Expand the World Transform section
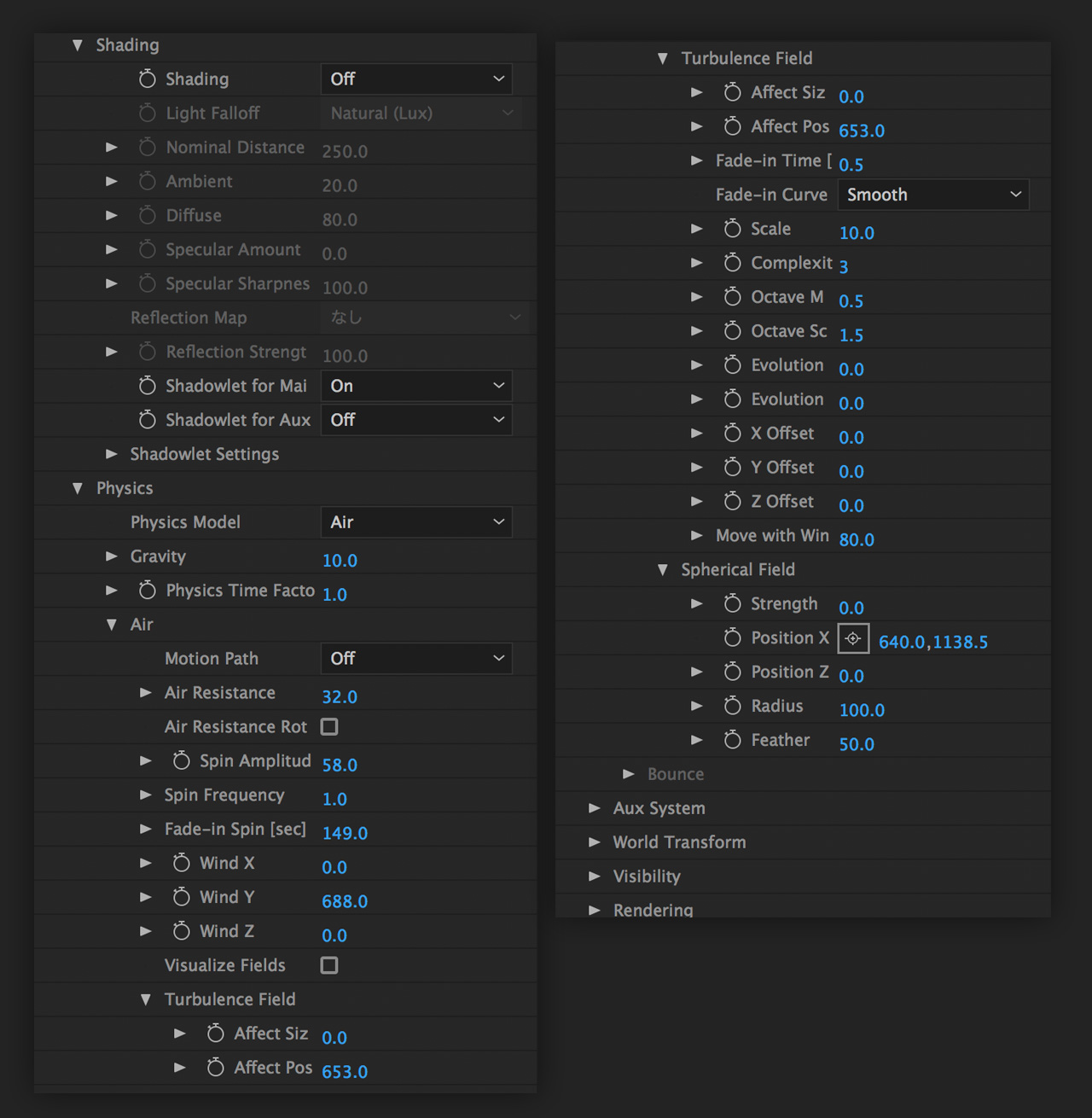1092x1118 pixels. (595, 842)
